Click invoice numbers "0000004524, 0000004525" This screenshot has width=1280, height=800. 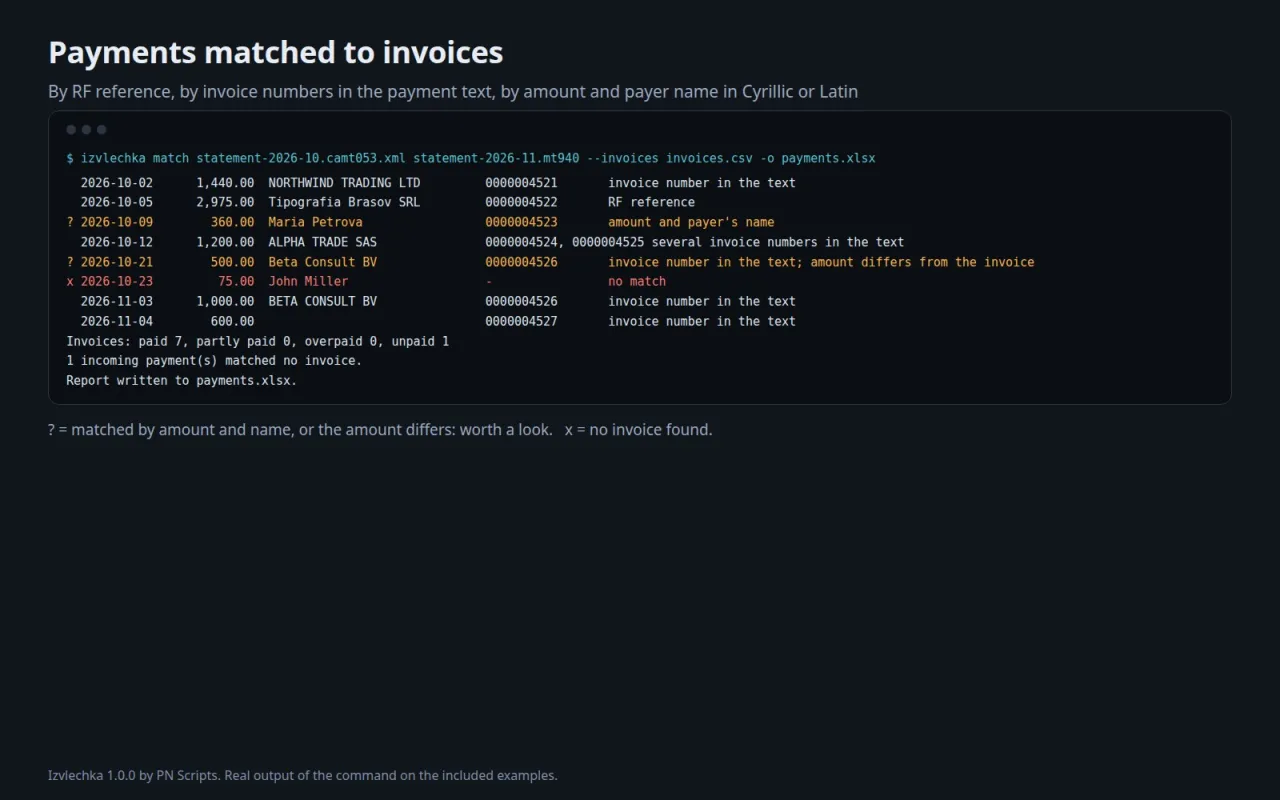[x=564, y=242]
